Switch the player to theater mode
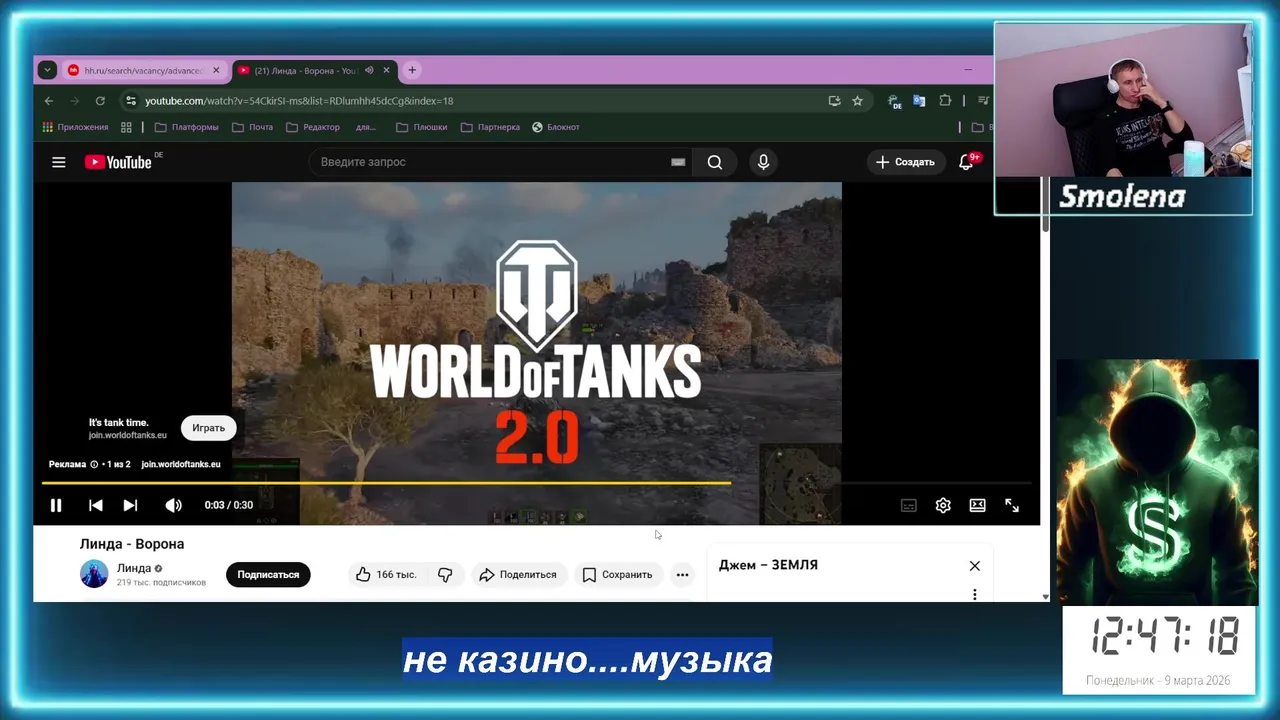Image resolution: width=1280 pixels, height=720 pixels. [977, 506]
